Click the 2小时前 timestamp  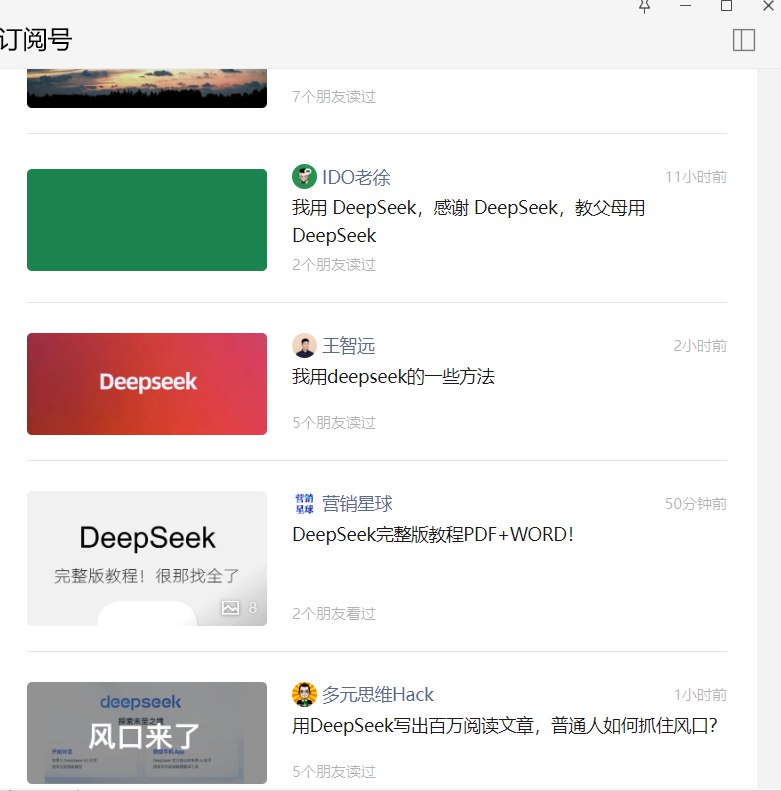tap(700, 346)
